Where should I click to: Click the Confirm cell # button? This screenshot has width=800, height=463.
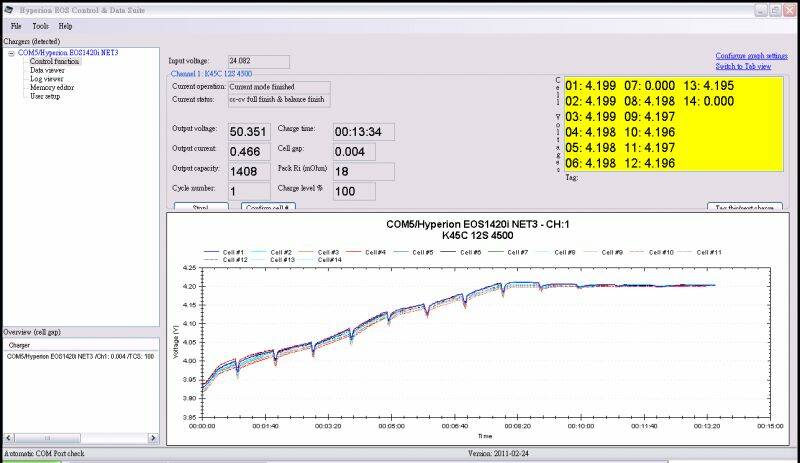click(x=268, y=207)
